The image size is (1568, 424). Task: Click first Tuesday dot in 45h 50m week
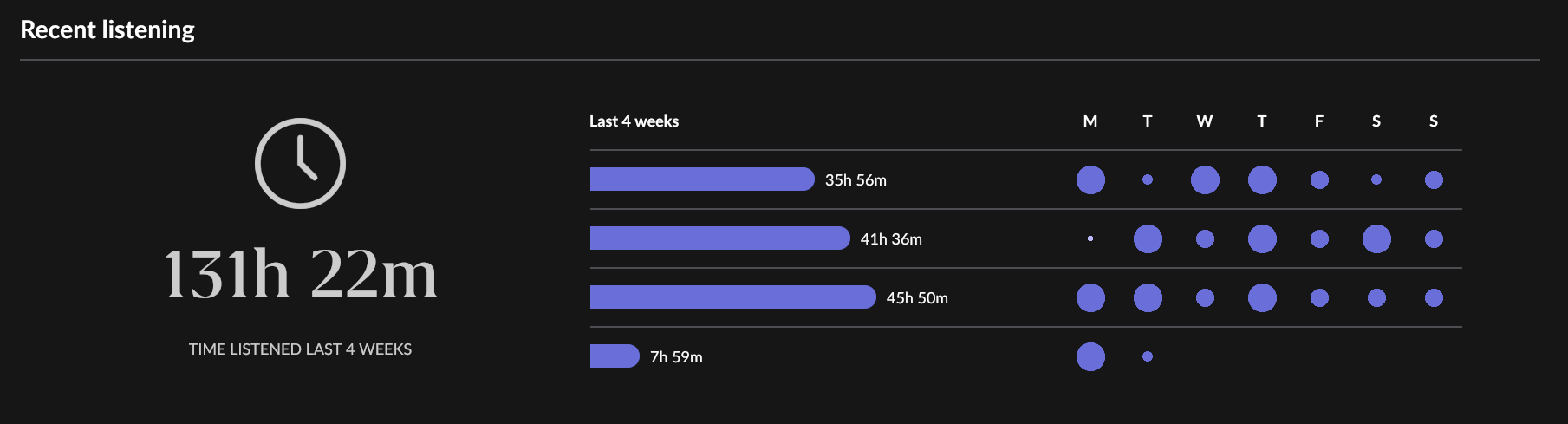coord(1148,297)
